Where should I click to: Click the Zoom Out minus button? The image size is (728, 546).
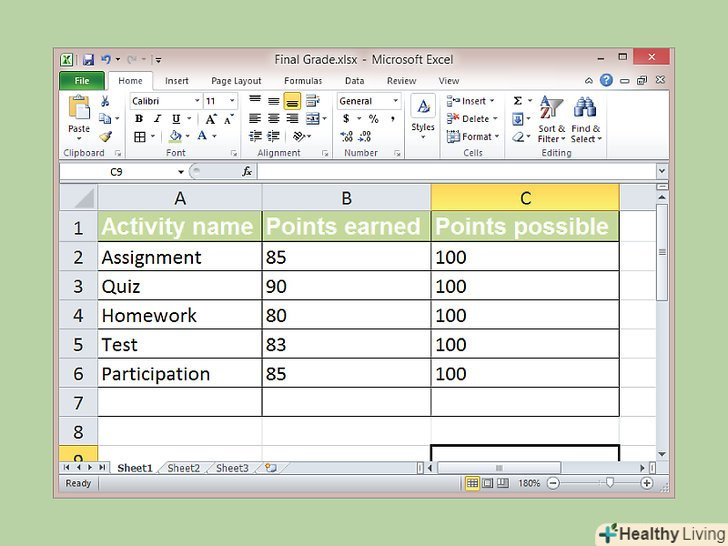pos(552,483)
